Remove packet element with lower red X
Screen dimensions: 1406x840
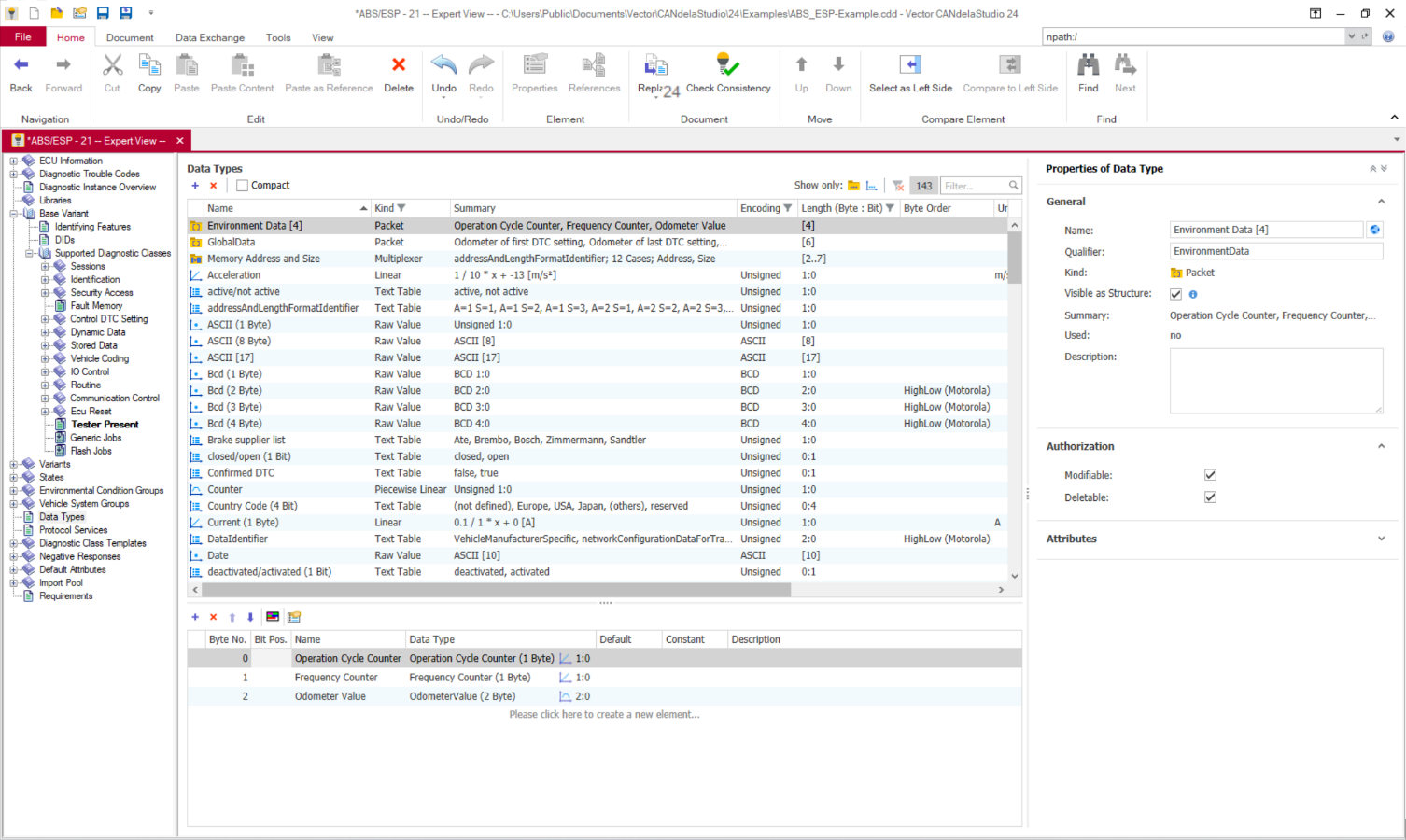pos(214,617)
